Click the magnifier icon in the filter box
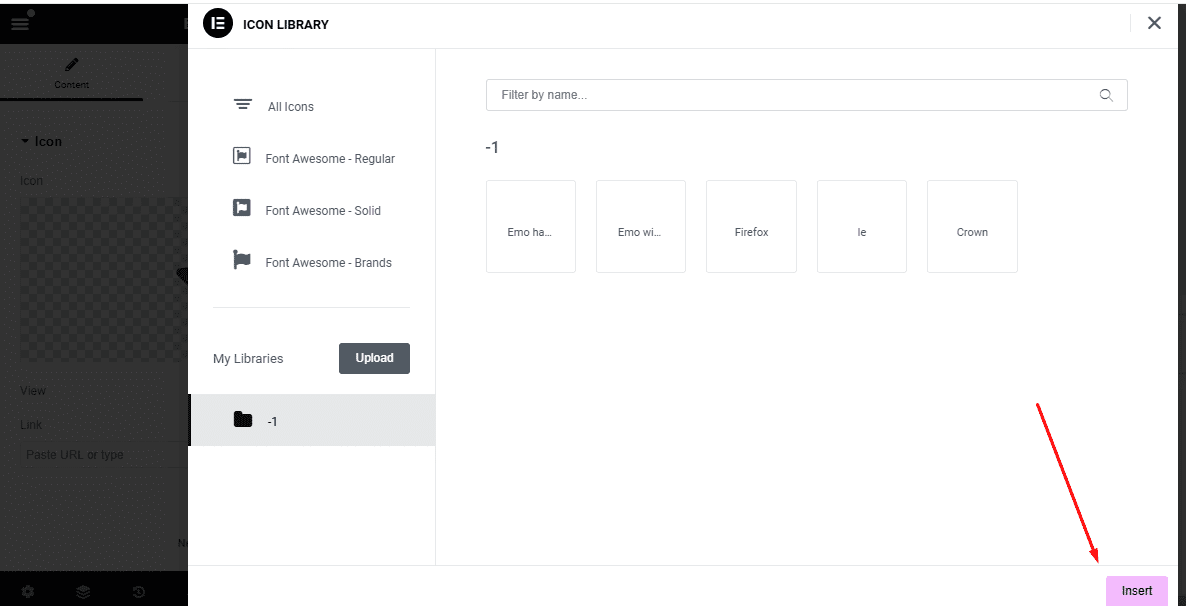This screenshot has height=606, width=1186. pyautogui.click(x=1106, y=95)
